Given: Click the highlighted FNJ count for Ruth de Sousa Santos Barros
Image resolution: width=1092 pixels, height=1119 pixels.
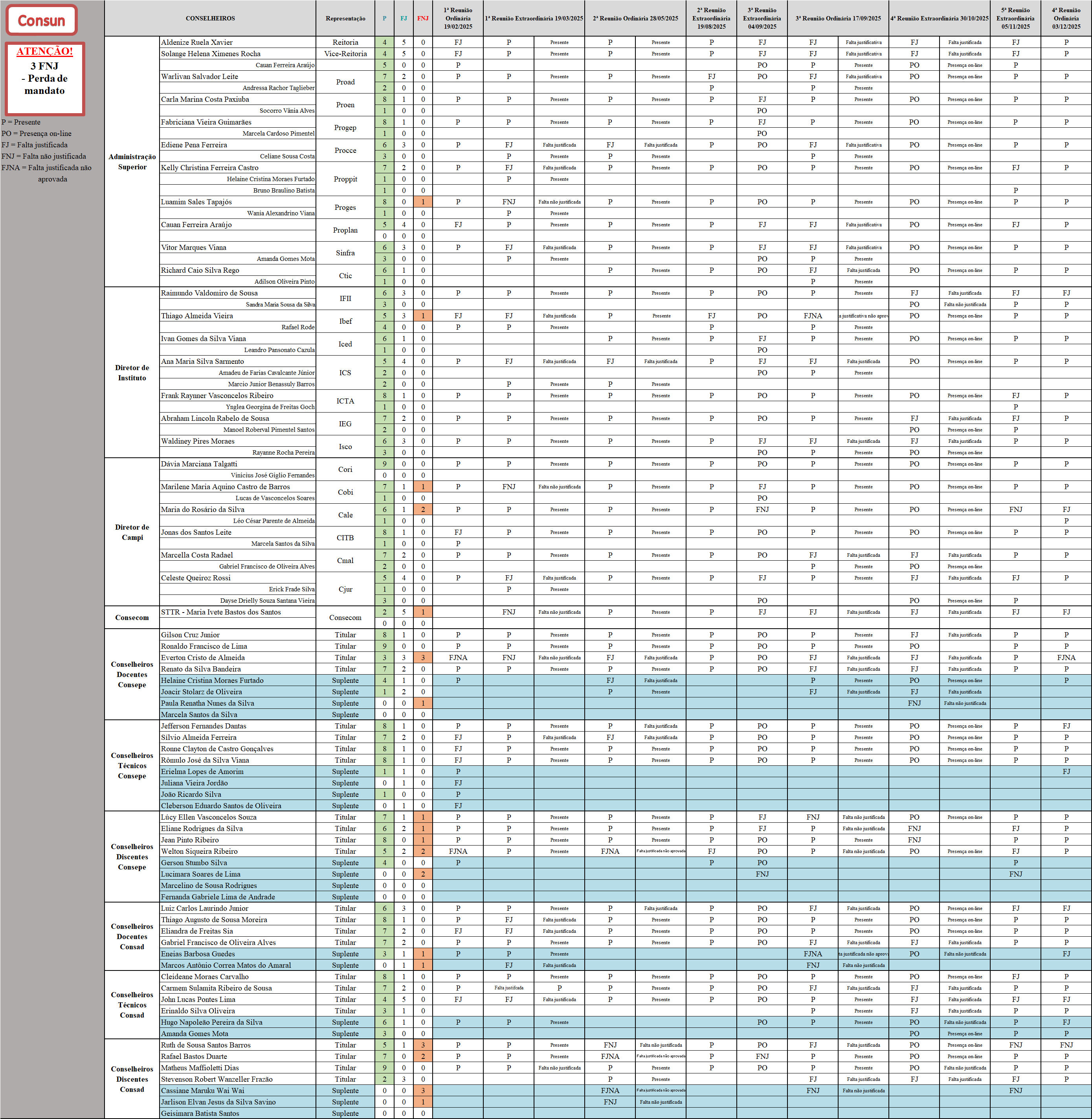Looking at the screenshot, I should point(423,1045).
